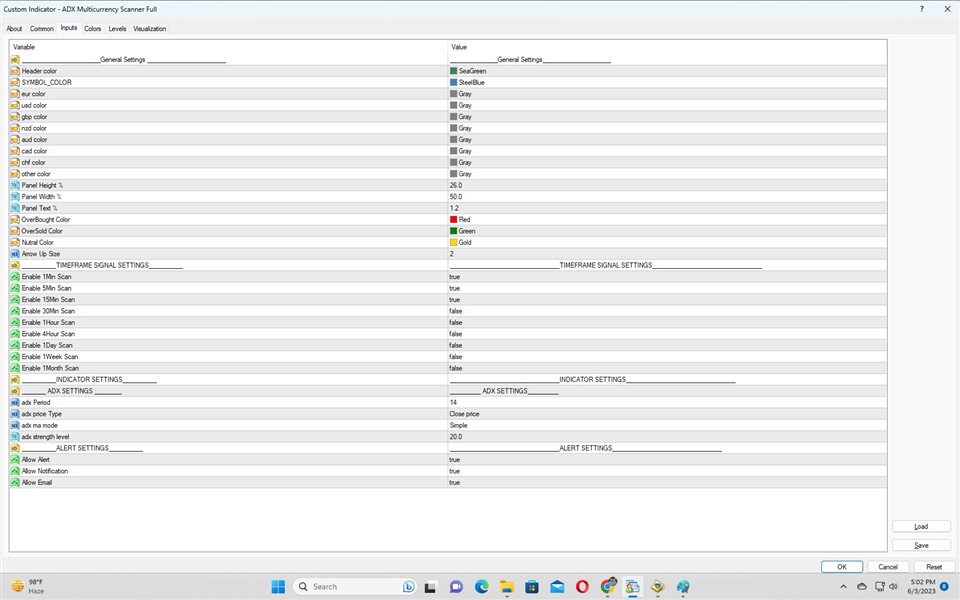Screen dimensions: 960x600
Task: Click the SeaGreen Header color swatch
Action: tap(454, 71)
